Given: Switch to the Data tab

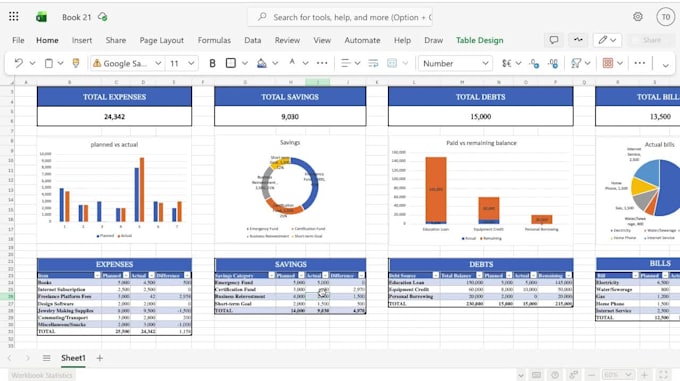Looking at the screenshot, I should tap(252, 40).
